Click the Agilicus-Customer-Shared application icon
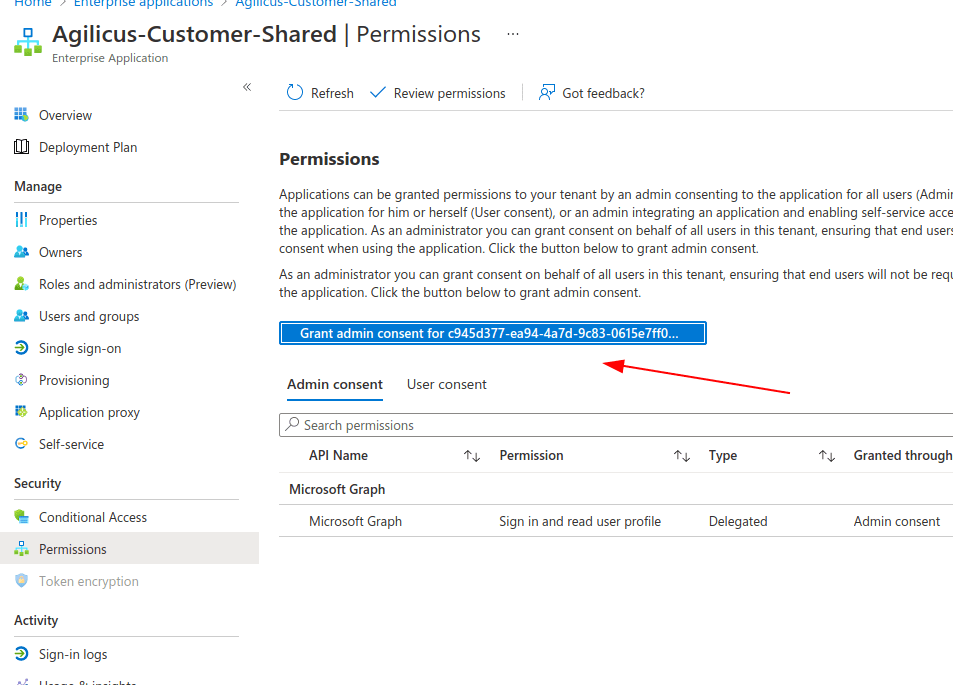 (x=28, y=42)
